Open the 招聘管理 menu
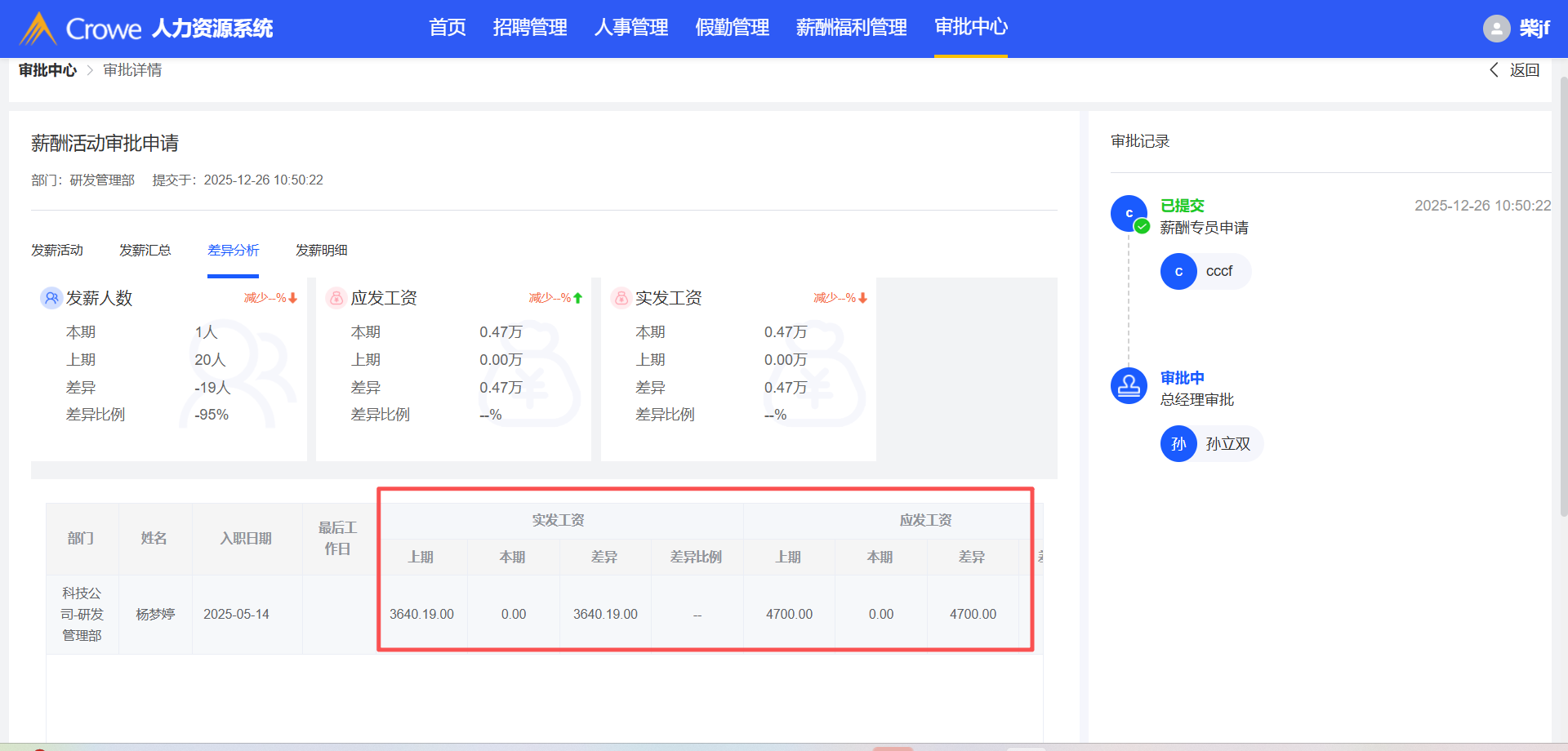 (530, 28)
